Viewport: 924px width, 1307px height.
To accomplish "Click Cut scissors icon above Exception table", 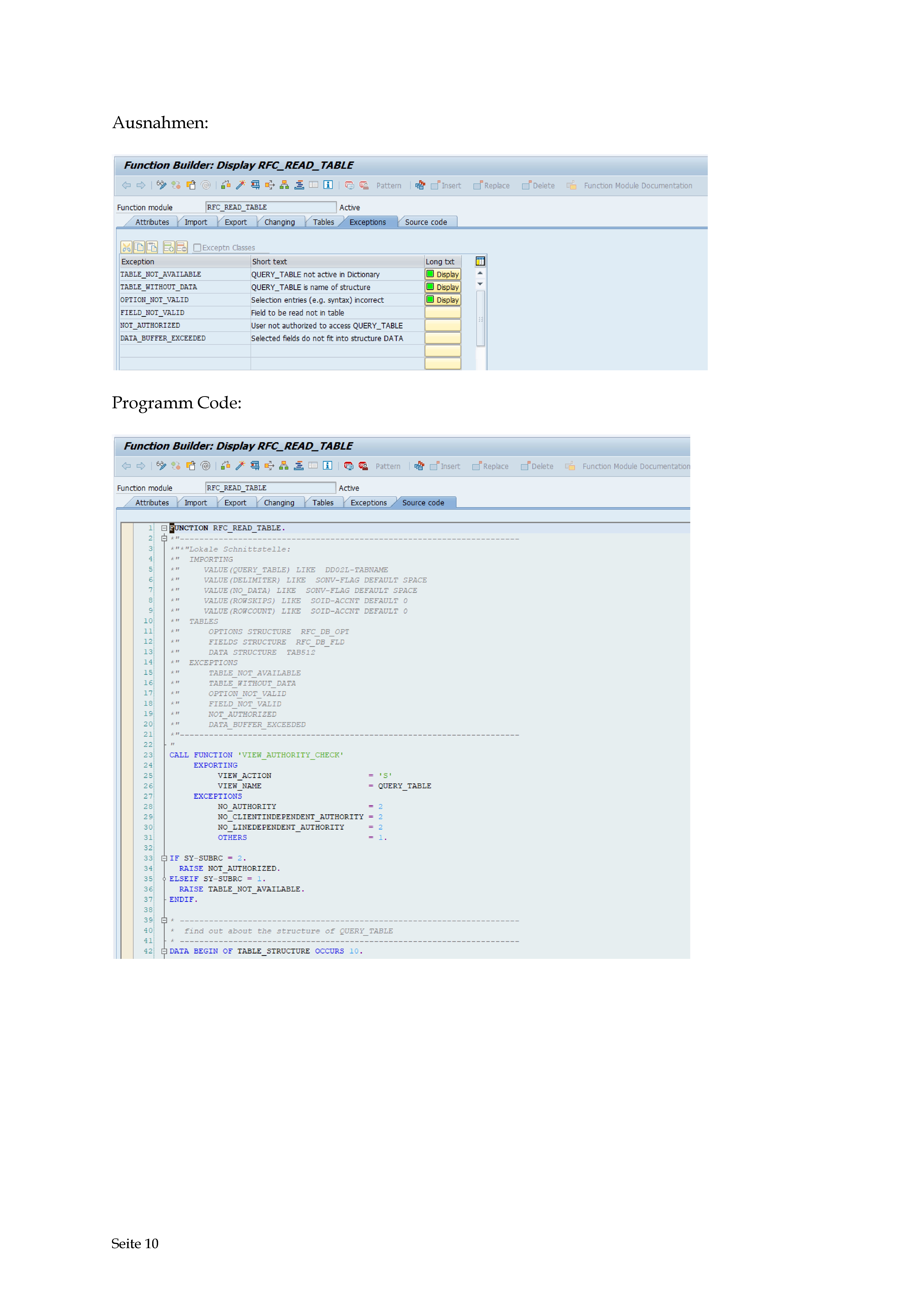I will (x=126, y=247).
